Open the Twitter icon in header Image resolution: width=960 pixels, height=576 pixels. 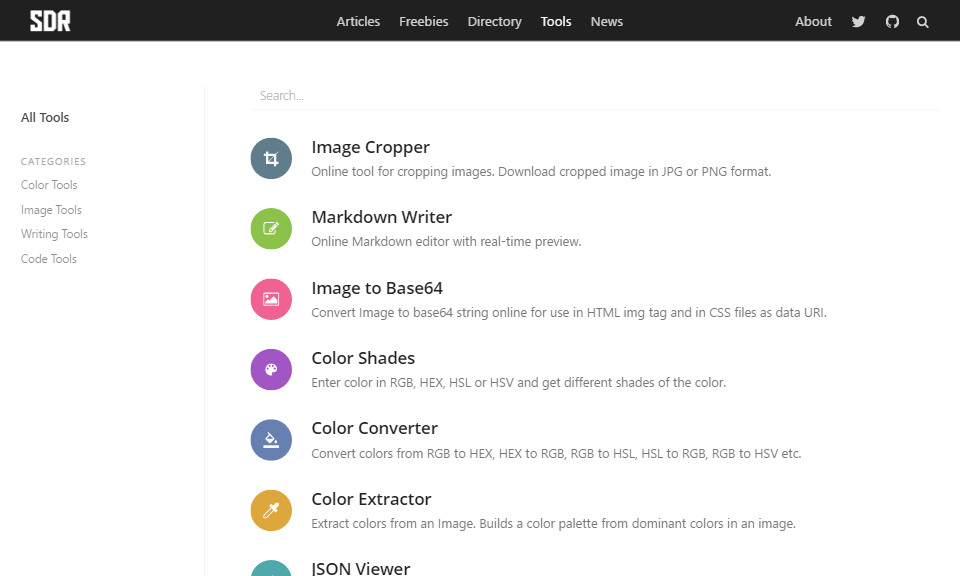[858, 21]
